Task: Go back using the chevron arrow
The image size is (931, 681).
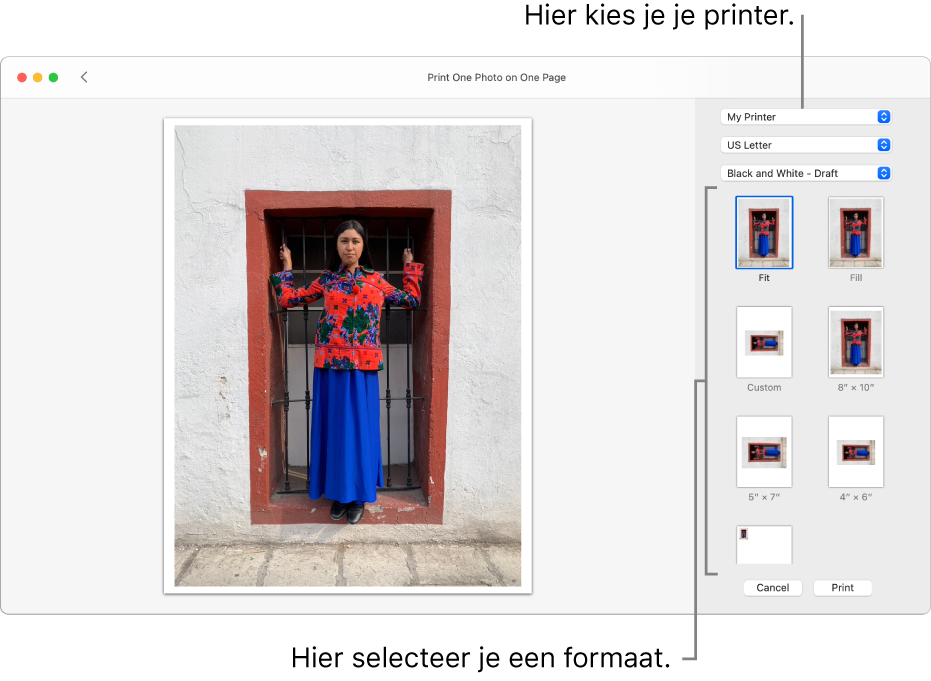Action: pos(84,77)
